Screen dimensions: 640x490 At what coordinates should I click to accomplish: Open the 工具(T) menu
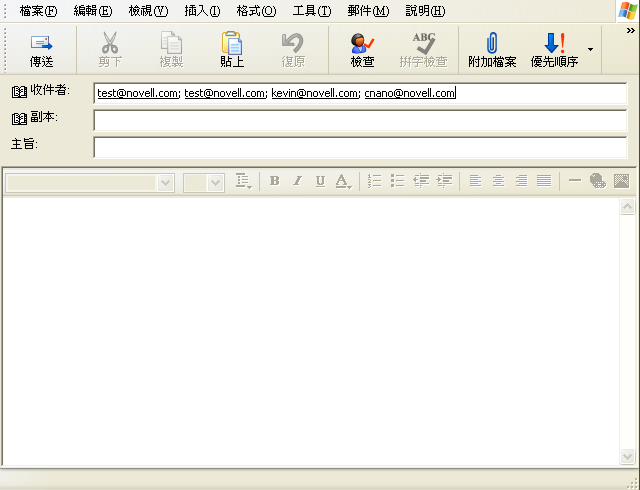(312, 11)
